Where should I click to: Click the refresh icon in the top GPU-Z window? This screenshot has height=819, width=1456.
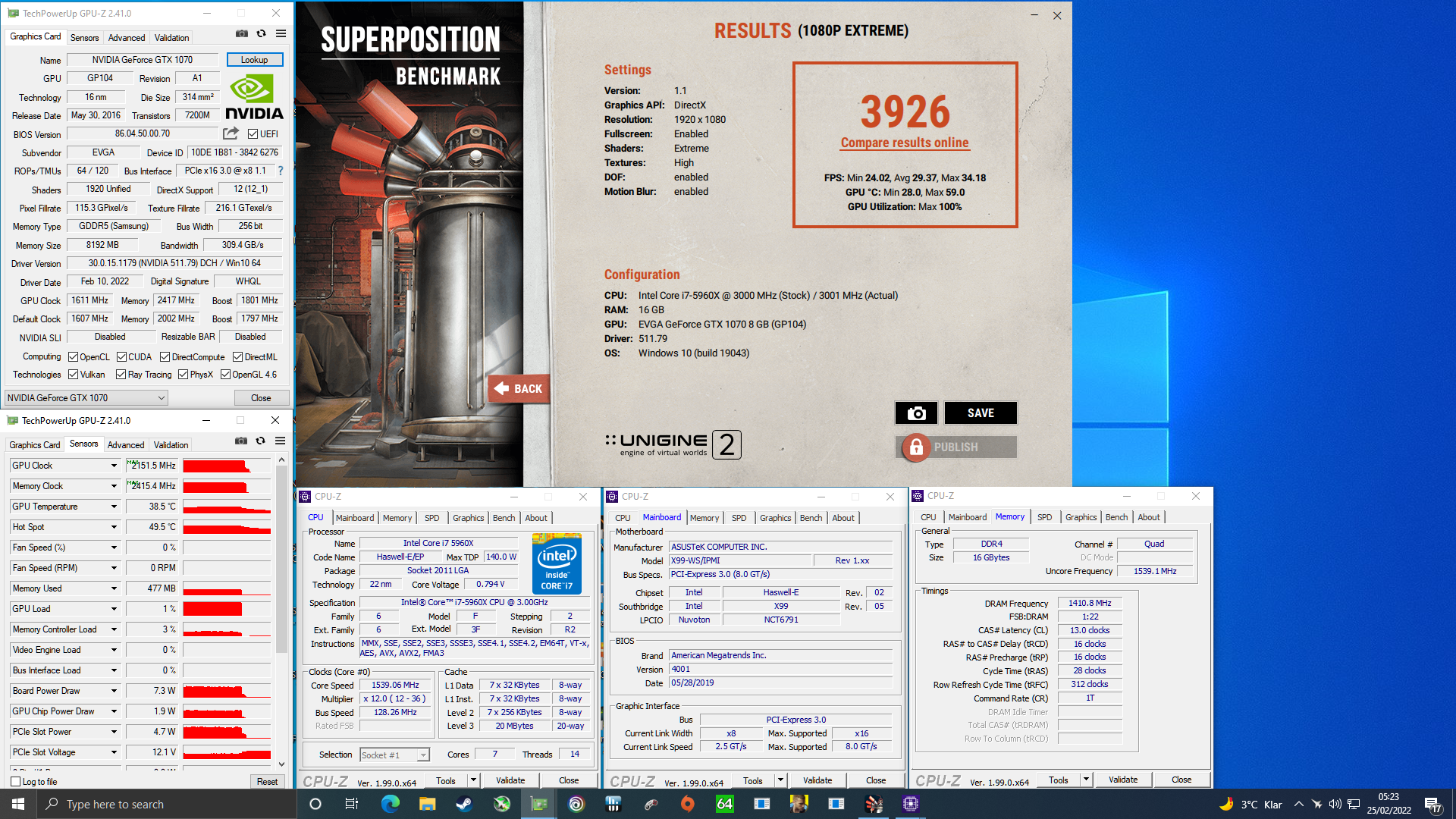[261, 34]
